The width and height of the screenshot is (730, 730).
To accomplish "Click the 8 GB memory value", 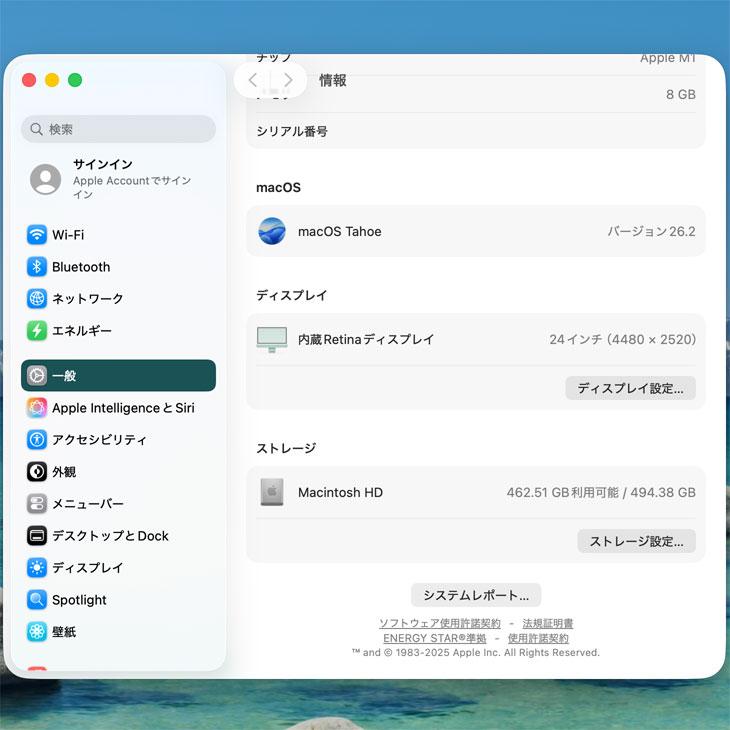I will 681,95.
